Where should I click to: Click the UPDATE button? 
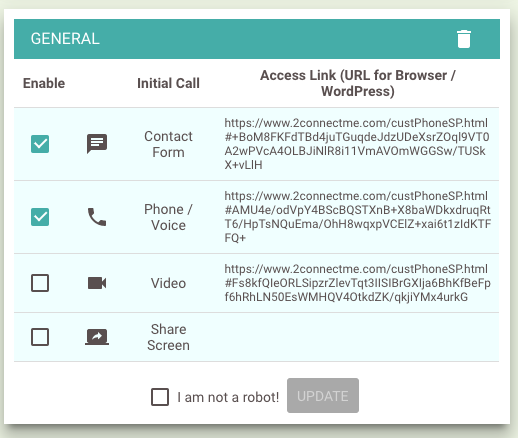323,396
